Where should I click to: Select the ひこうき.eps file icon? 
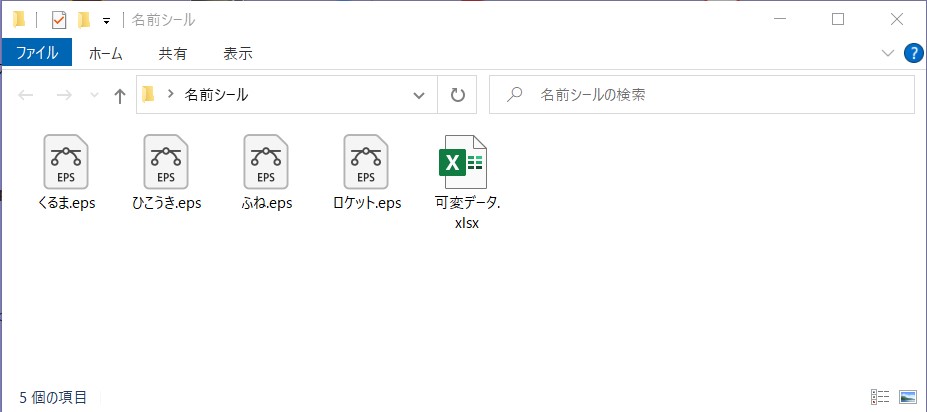point(166,162)
